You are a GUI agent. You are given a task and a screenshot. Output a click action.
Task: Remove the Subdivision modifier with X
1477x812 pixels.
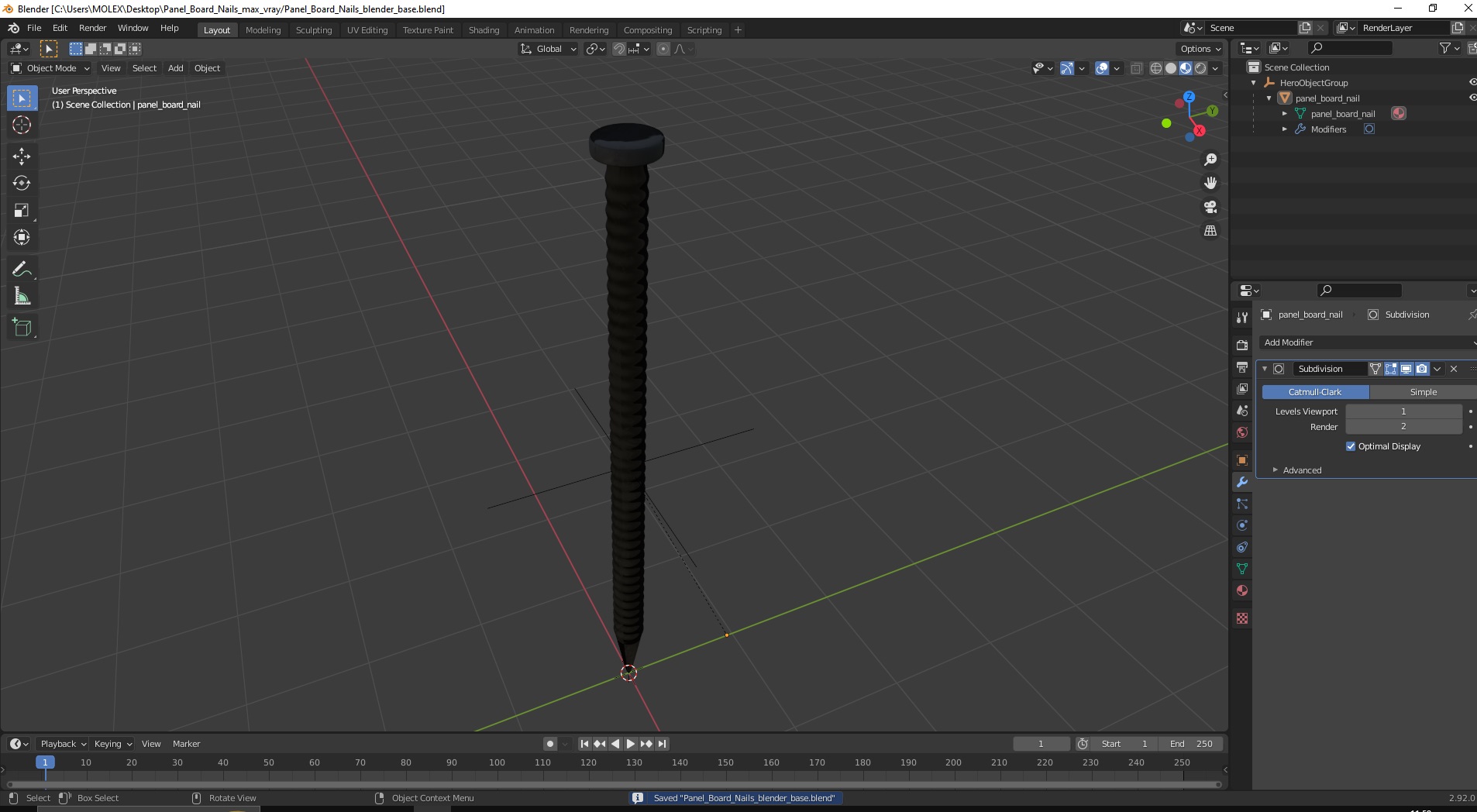pyautogui.click(x=1454, y=369)
